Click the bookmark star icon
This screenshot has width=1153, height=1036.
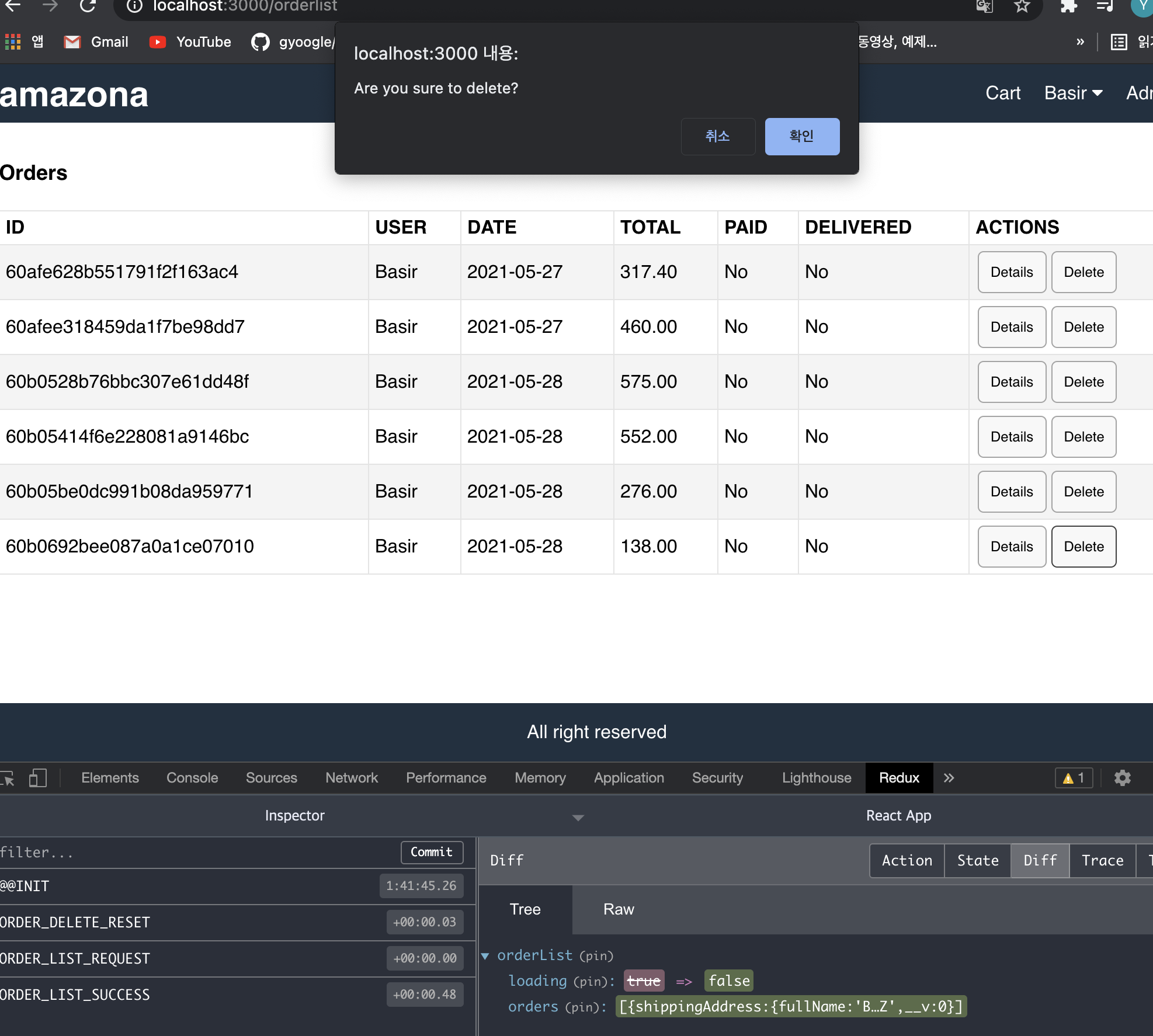coord(1022,6)
